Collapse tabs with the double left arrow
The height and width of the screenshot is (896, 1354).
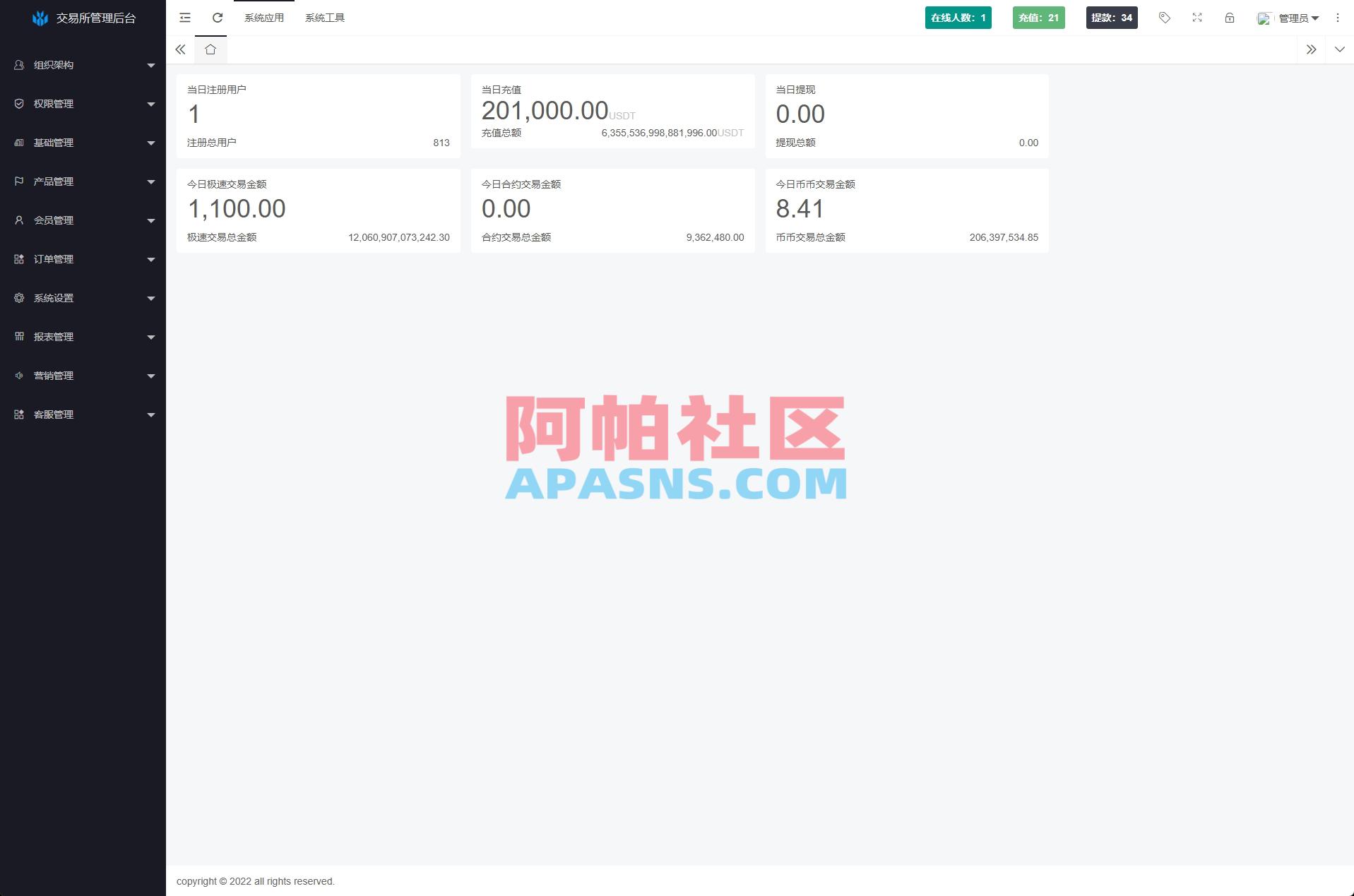180,49
